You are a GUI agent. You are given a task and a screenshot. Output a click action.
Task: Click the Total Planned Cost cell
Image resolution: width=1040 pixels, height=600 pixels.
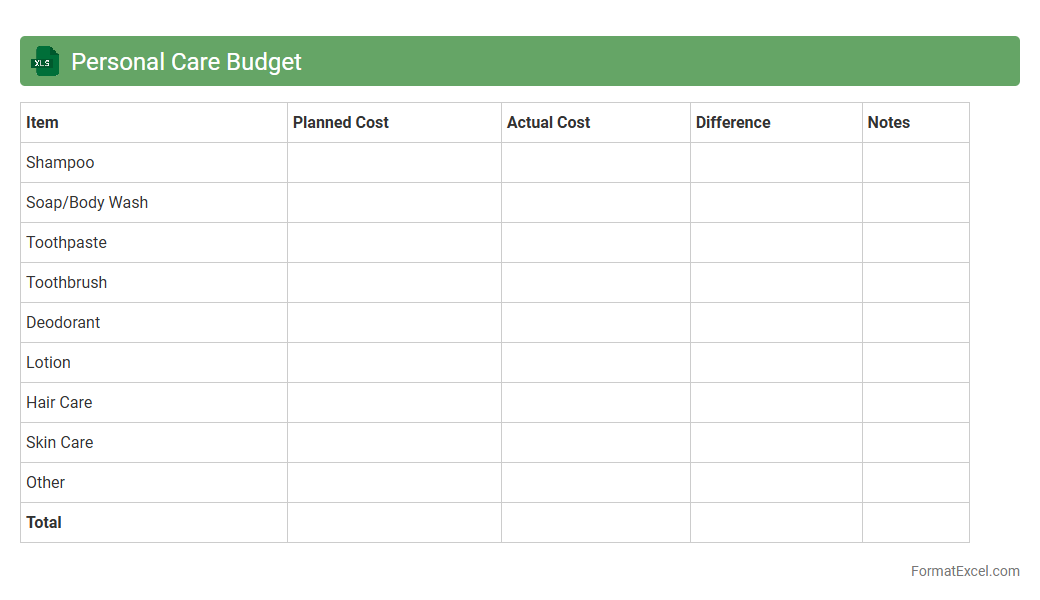(x=394, y=523)
